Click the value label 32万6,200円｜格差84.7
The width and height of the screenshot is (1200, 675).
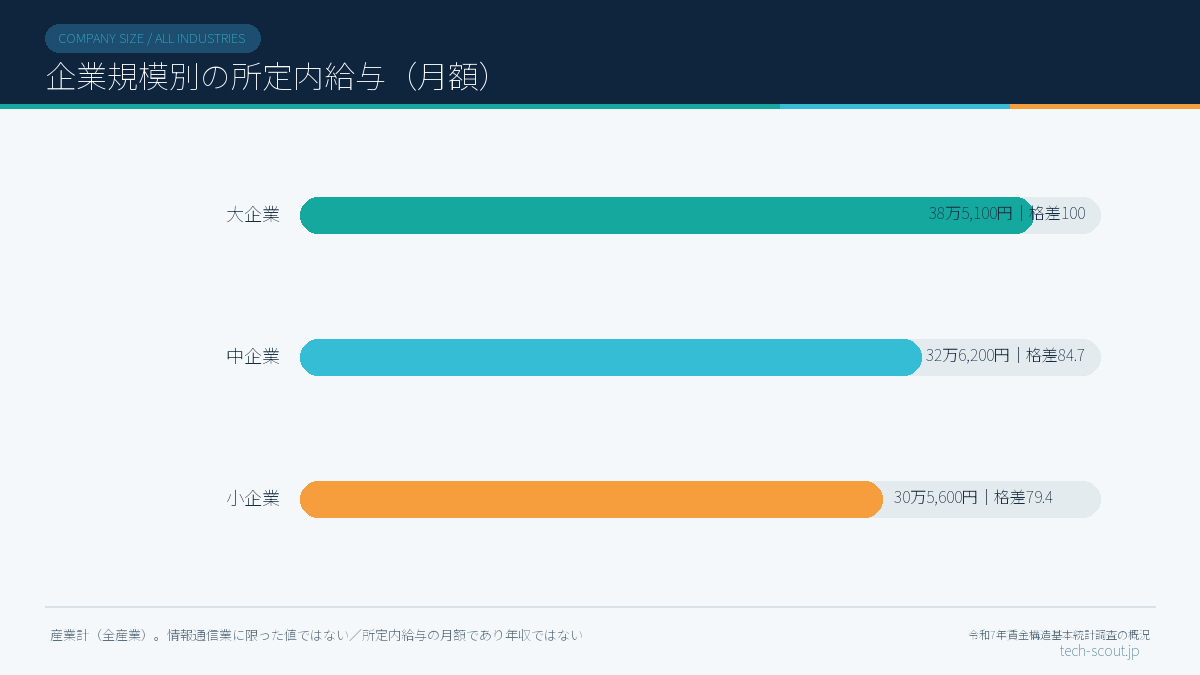point(1005,355)
